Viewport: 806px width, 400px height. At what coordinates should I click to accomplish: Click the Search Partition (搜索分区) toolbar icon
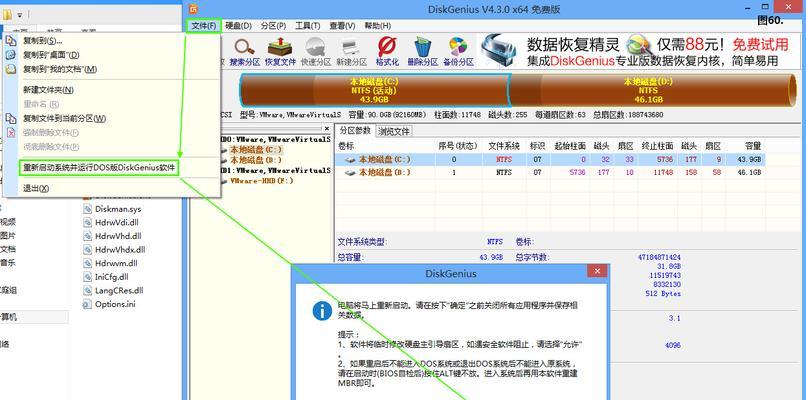(245, 47)
